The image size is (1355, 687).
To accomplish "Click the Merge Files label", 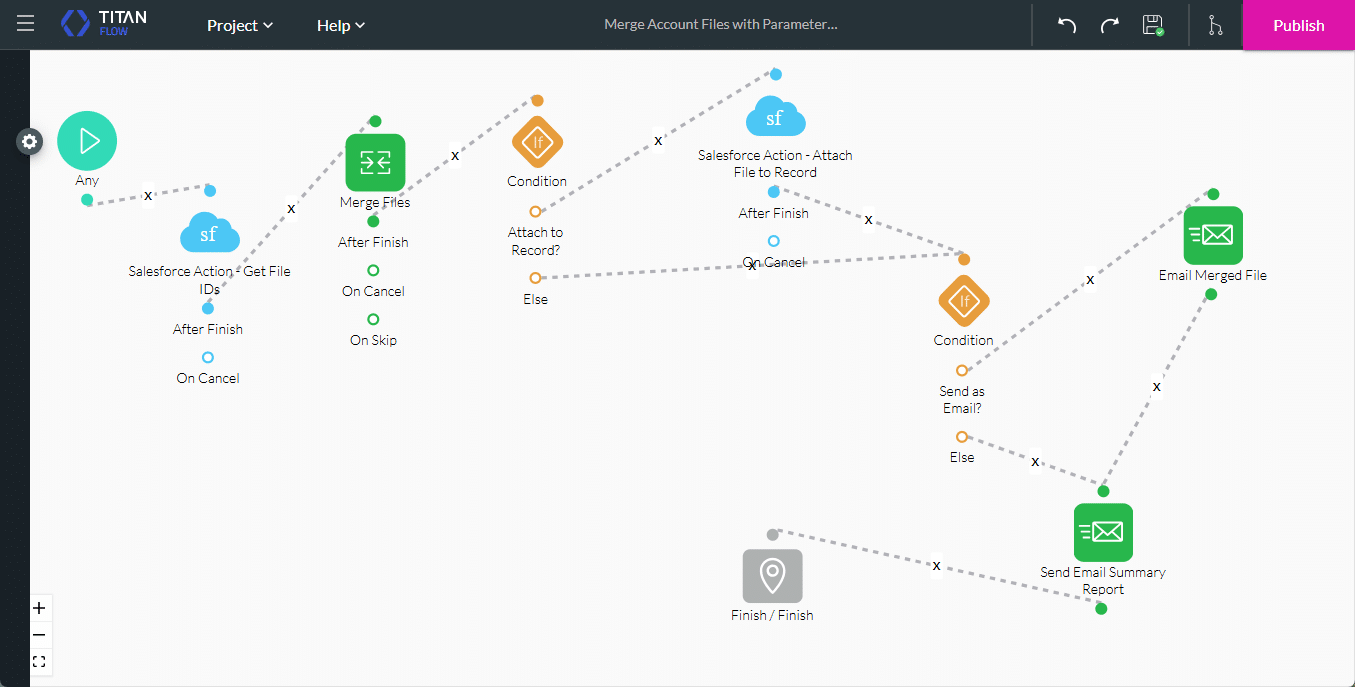I will 375,202.
